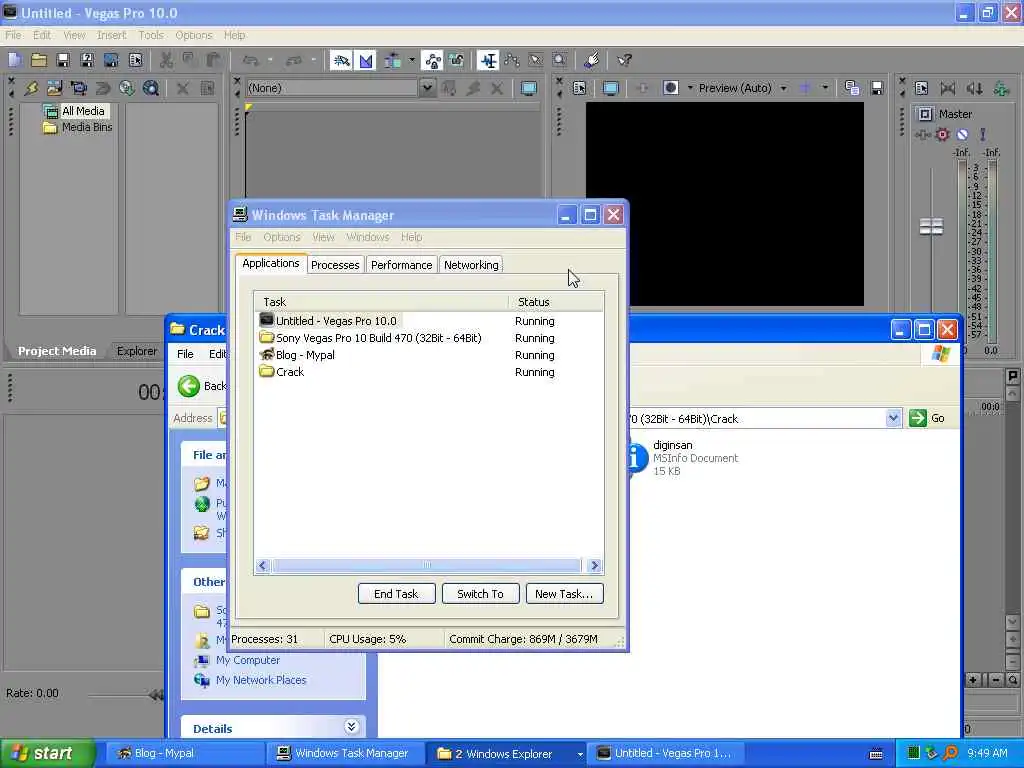Open the Processes tab in Task Manager

[x=335, y=265]
